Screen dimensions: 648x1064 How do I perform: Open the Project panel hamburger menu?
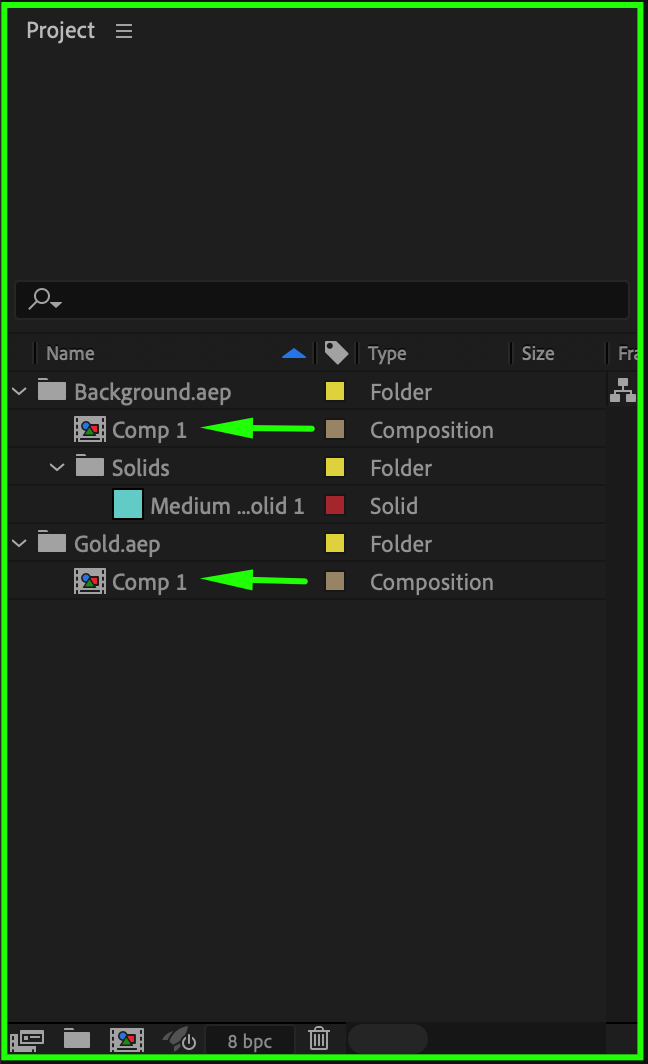(124, 31)
